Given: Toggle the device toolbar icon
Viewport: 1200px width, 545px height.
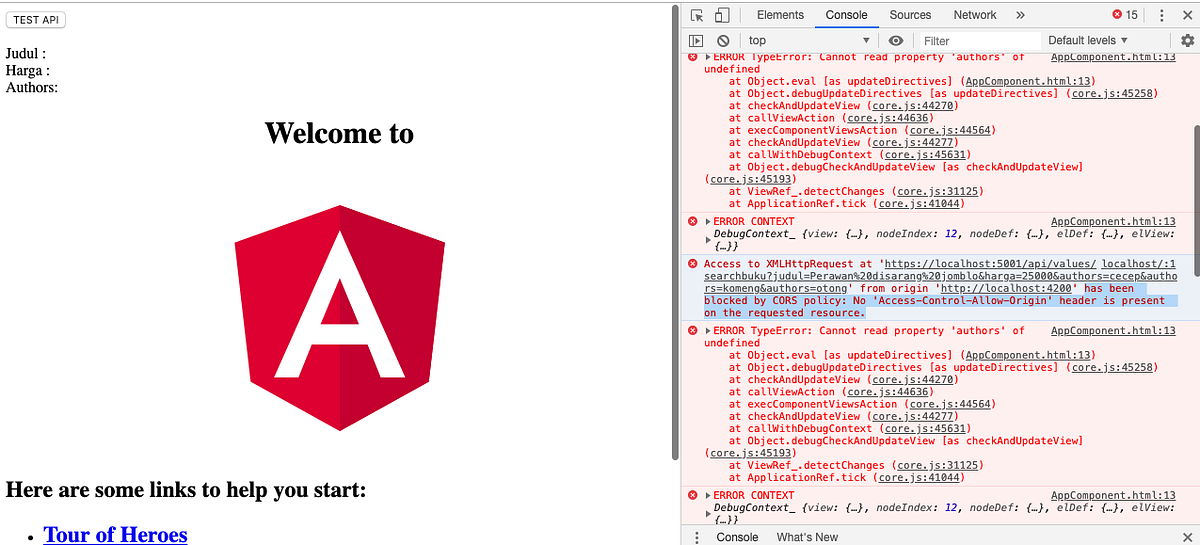Looking at the screenshot, I should click(721, 15).
